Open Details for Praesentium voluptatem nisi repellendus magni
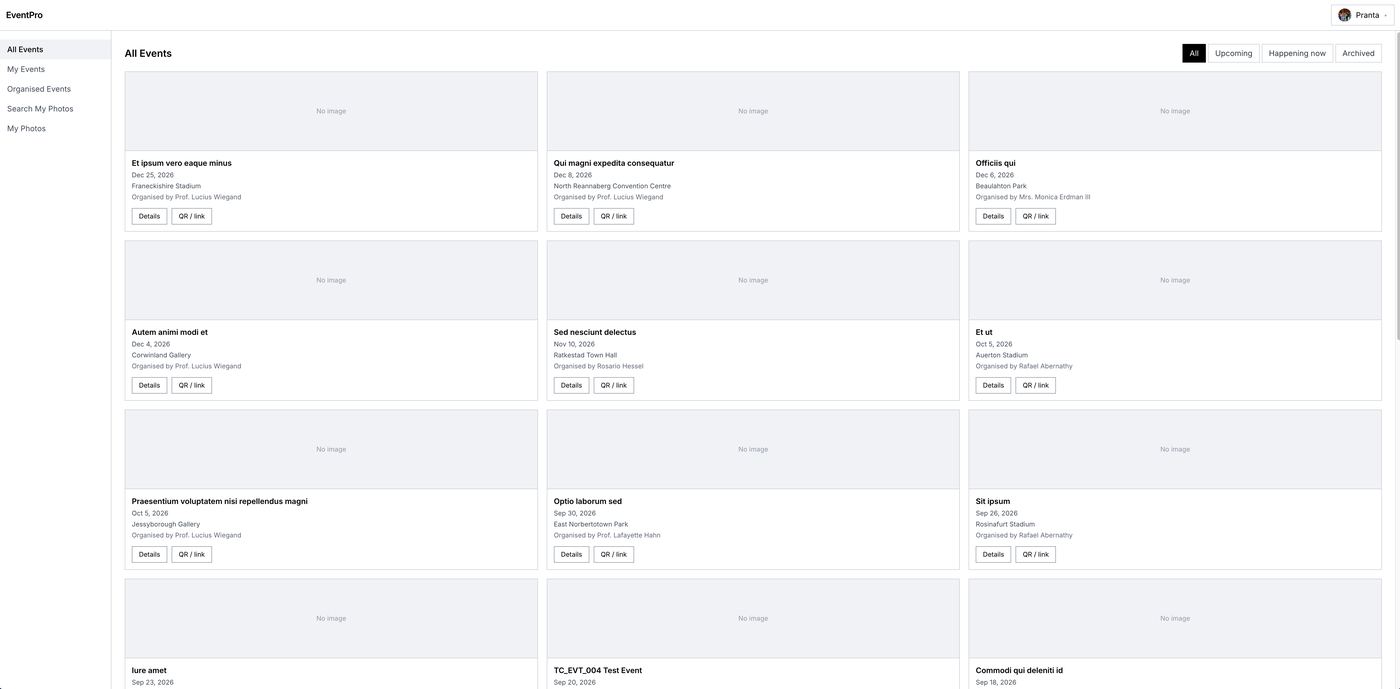The image size is (1400, 689). coord(149,554)
